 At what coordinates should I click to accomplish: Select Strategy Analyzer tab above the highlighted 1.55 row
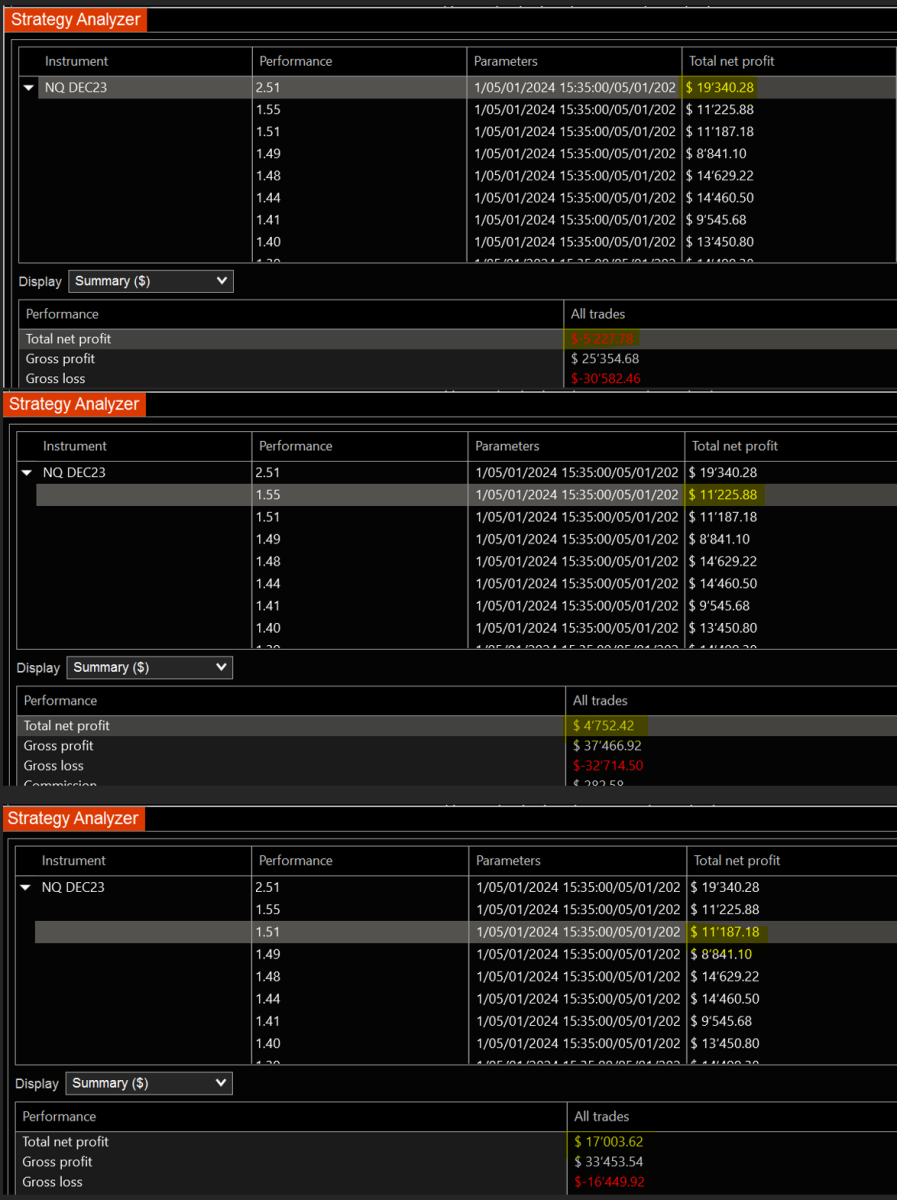pyautogui.click(x=73, y=404)
